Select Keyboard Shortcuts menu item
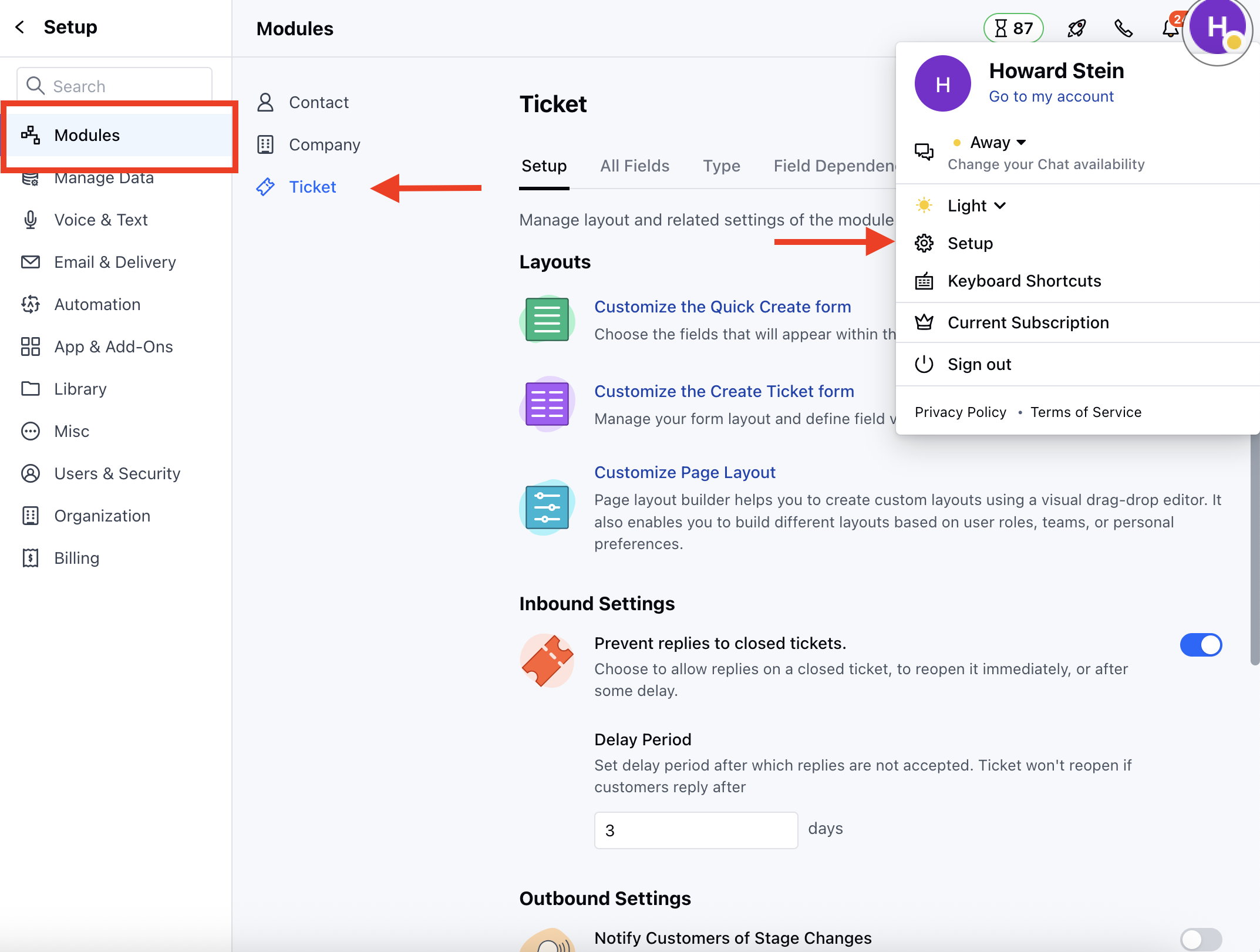The image size is (1260, 952). [1024, 281]
